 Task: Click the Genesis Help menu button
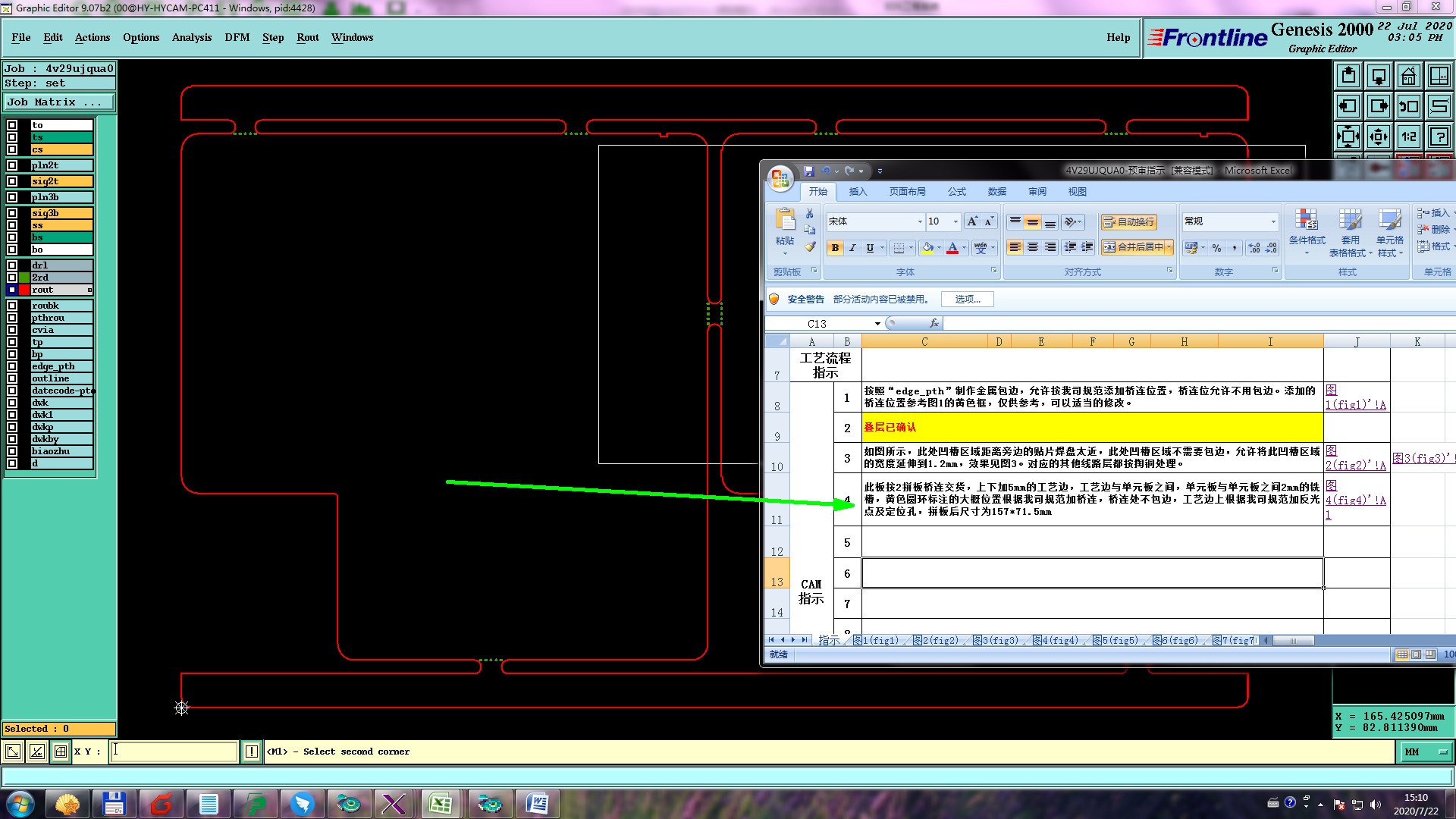pos(1118,37)
